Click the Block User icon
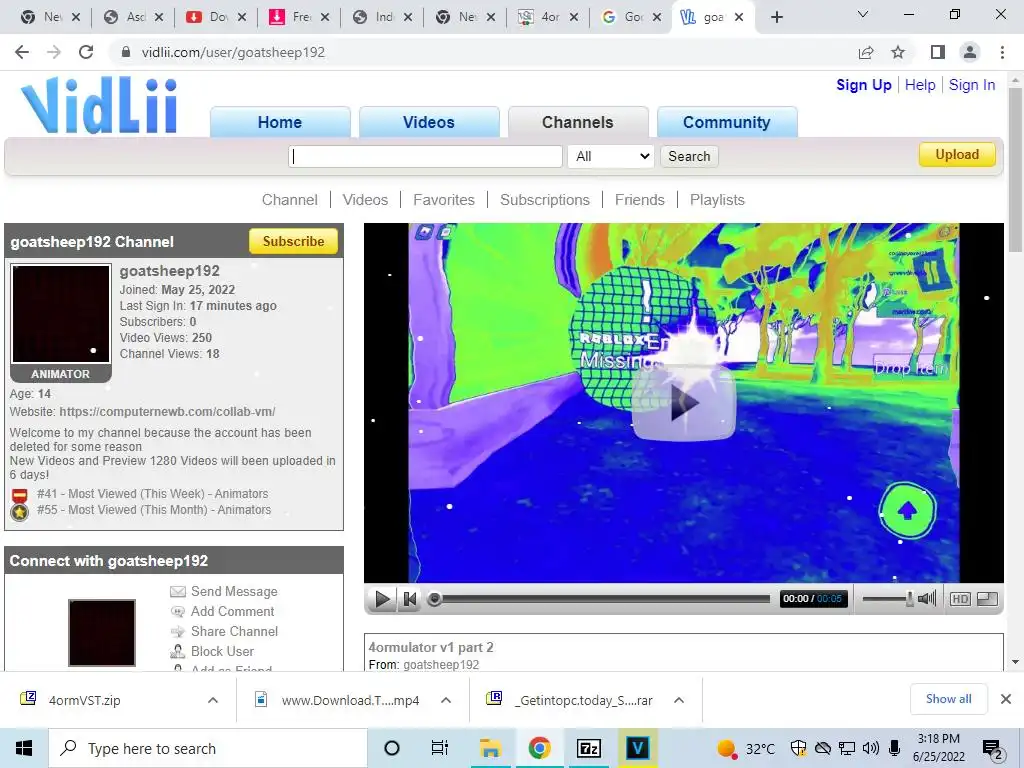Viewport: 1024px width, 768px height. click(x=178, y=652)
